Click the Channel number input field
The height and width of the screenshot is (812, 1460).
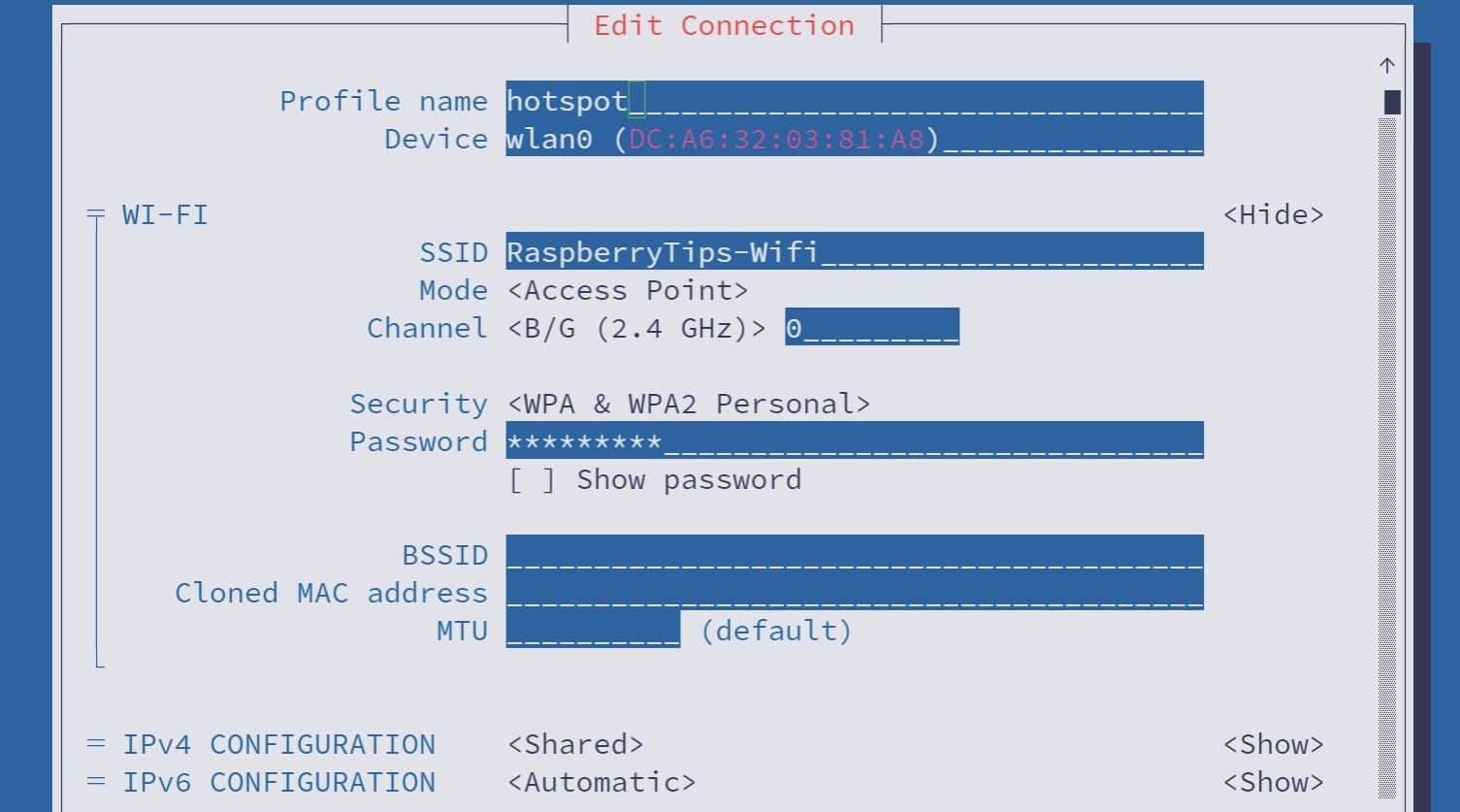[x=868, y=328]
